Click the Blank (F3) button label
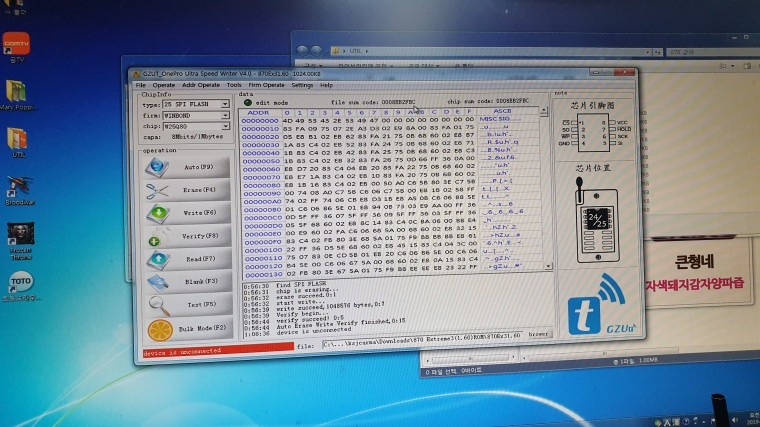The image size is (760, 427). 201,282
